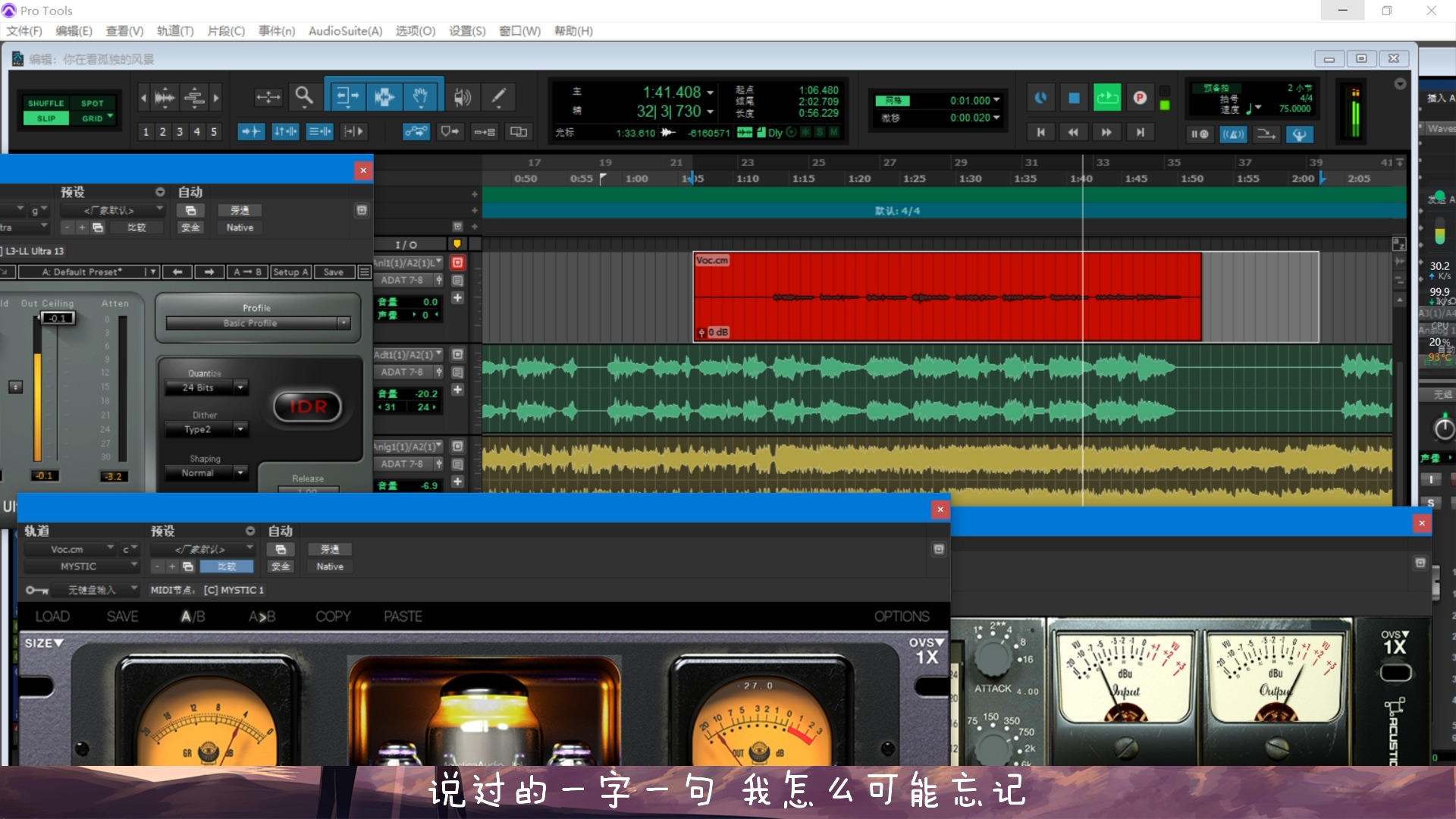The image size is (1456, 819).
Task: Toggle the IDR dither button on
Action: click(x=306, y=405)
